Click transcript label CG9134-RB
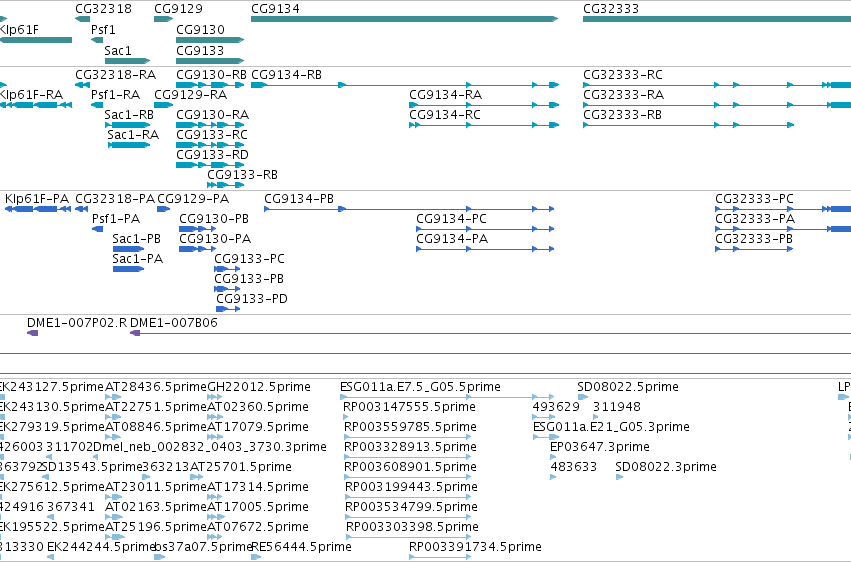Viewport: 851px width, 562px height. click(287, 74)
